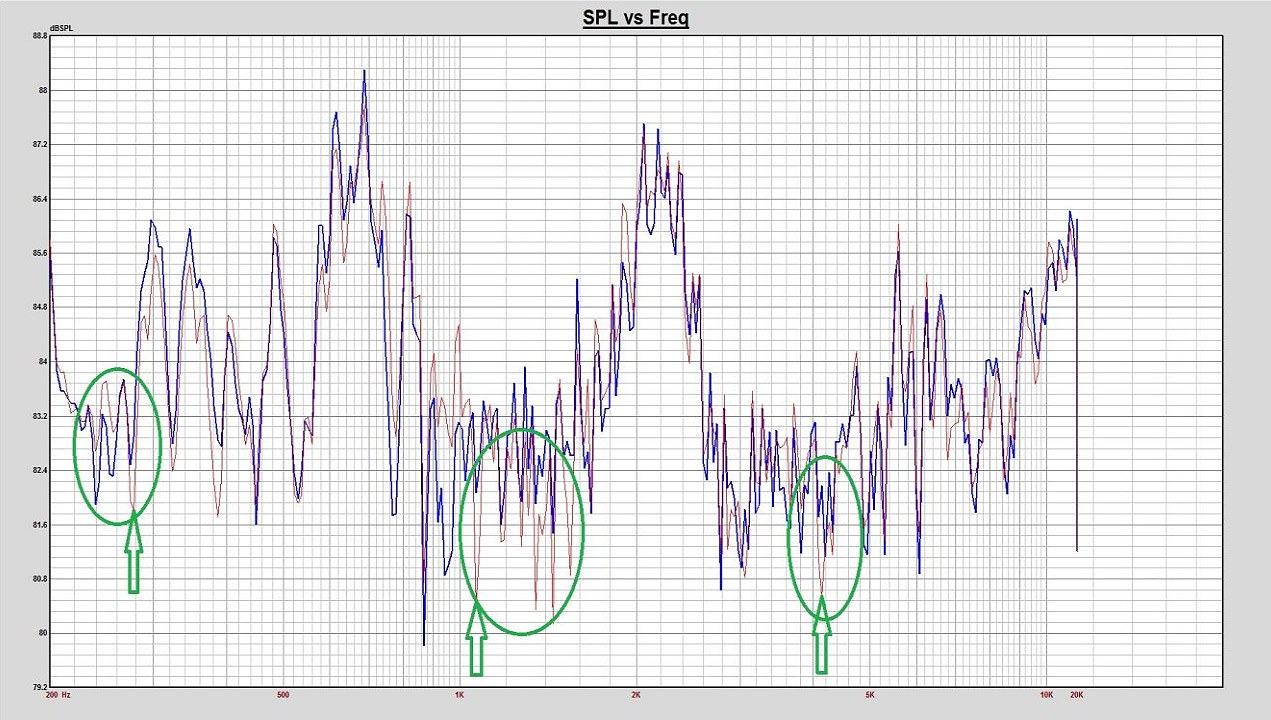This screenshot has width=1271, height=720.
Task: Click the "84" y-axis value
Action: (43, 361)
